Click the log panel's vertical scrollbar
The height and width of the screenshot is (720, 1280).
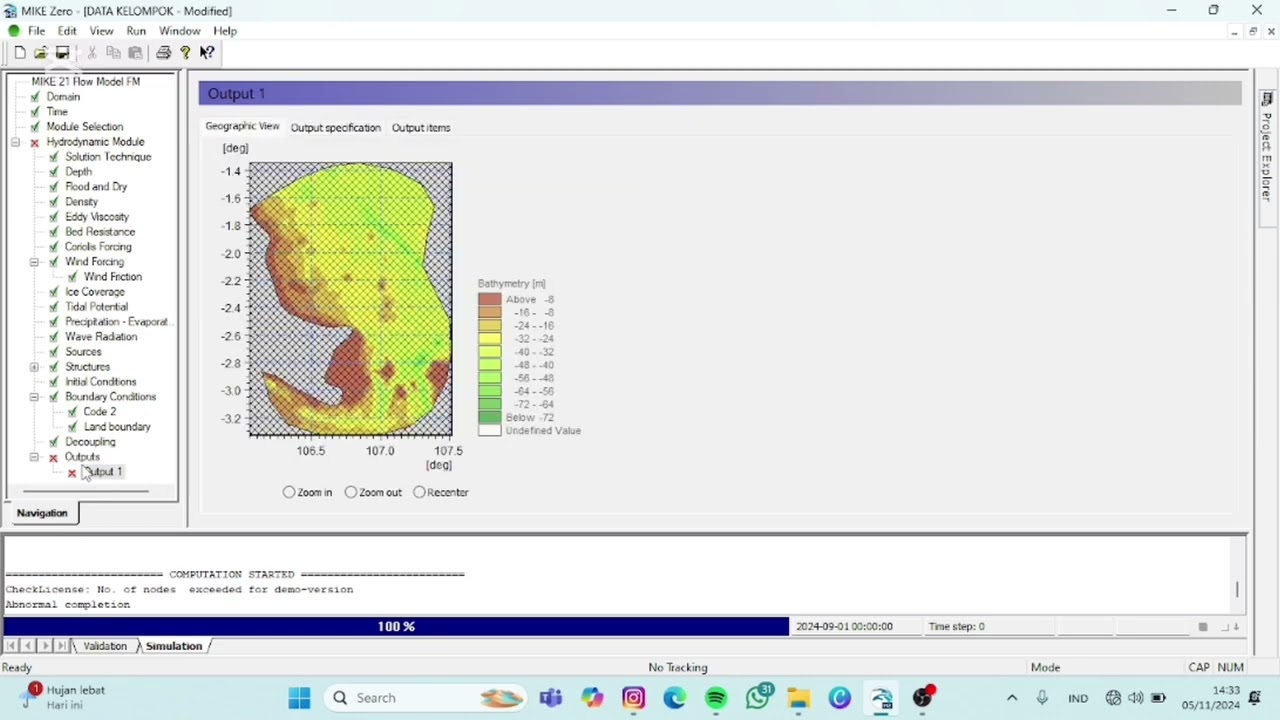point(1237,589)
